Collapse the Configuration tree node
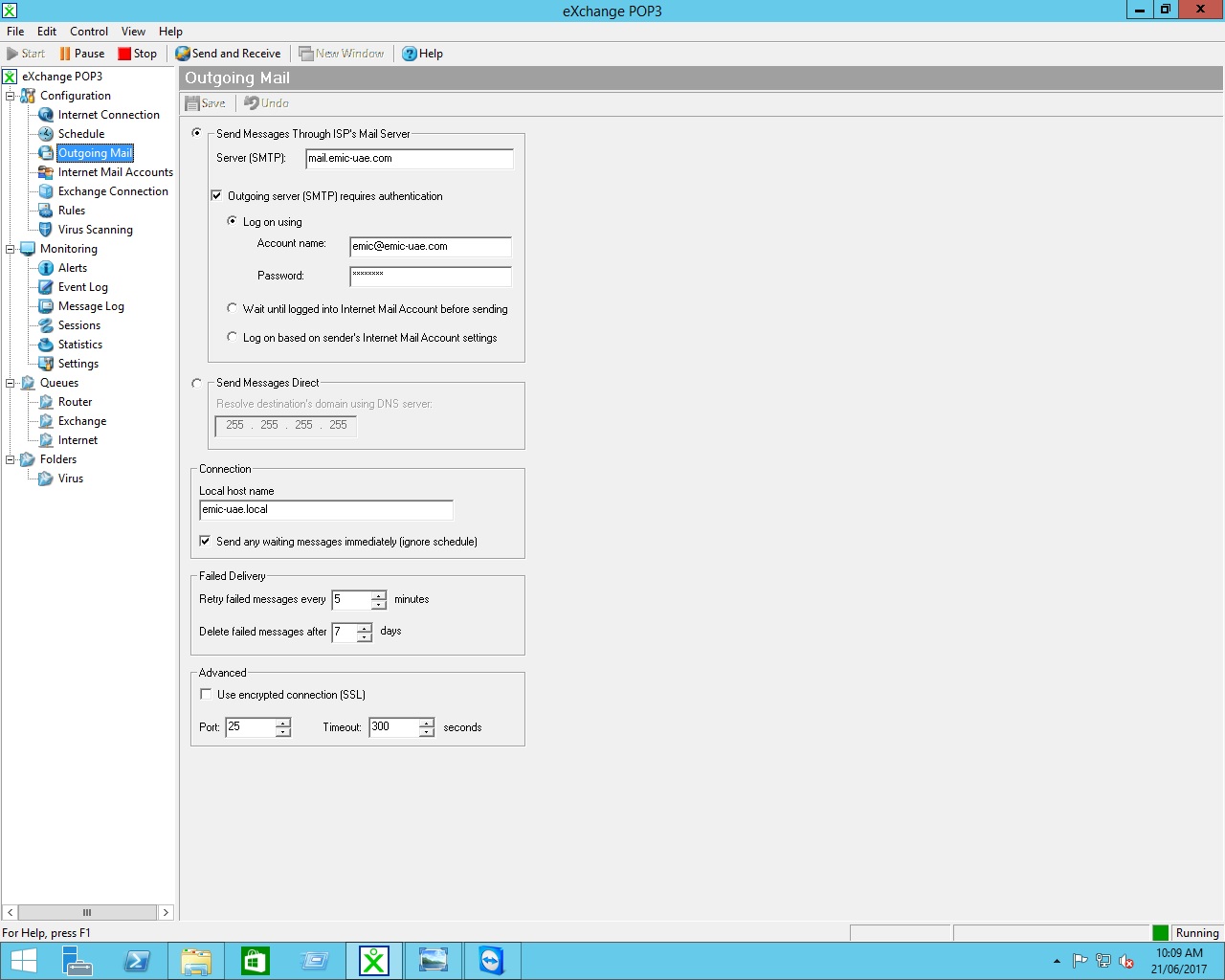The image size is (1225, 980). (11, 96)
